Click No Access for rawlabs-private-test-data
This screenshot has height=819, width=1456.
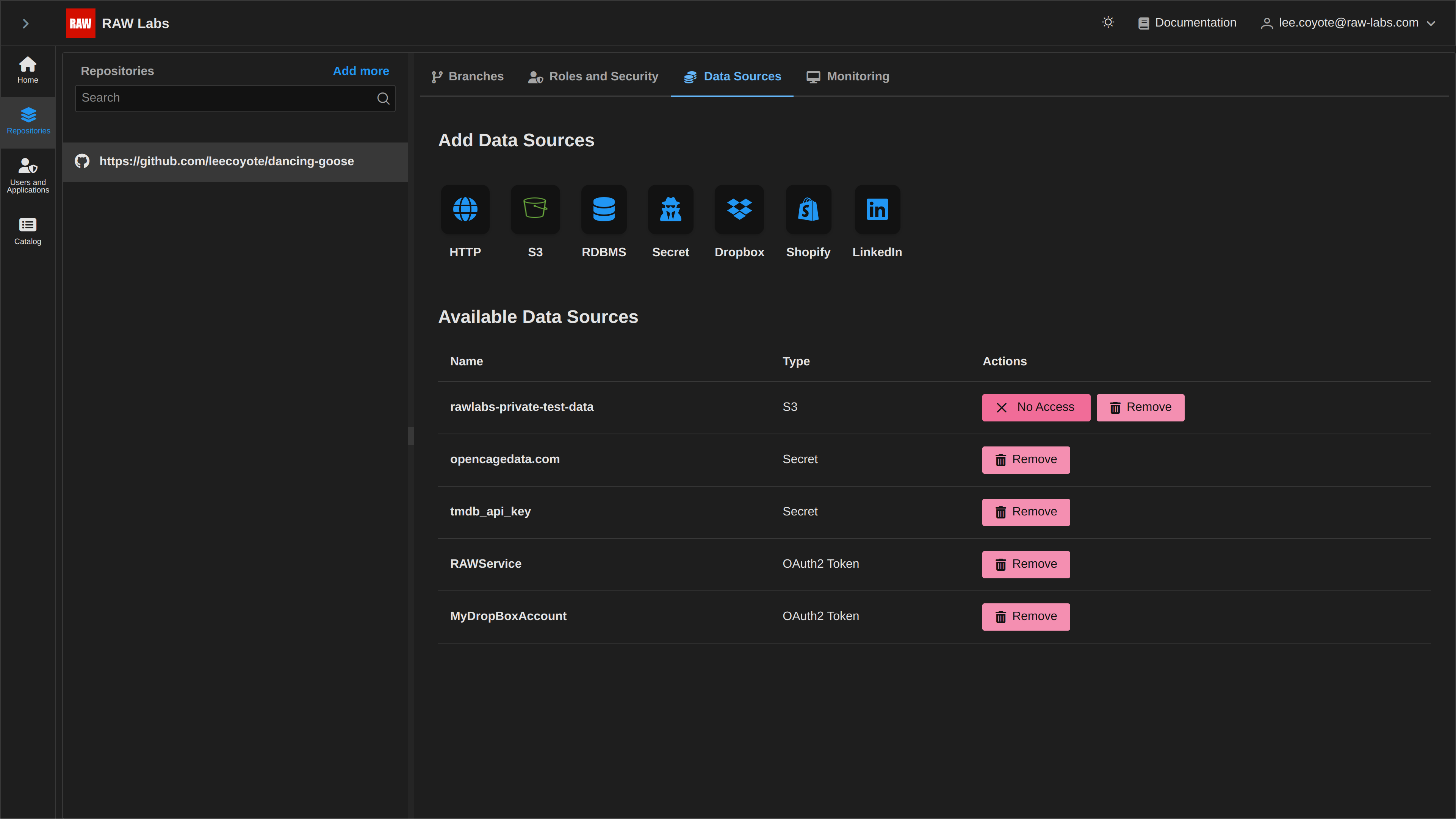point(1036,407)
